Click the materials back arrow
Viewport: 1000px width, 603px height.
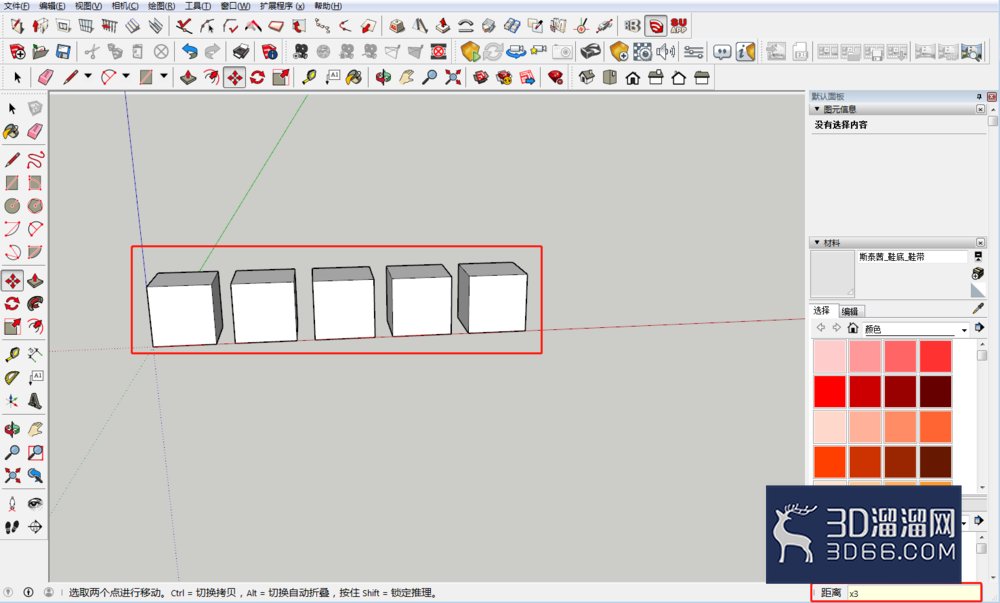(x=821, y=328)
